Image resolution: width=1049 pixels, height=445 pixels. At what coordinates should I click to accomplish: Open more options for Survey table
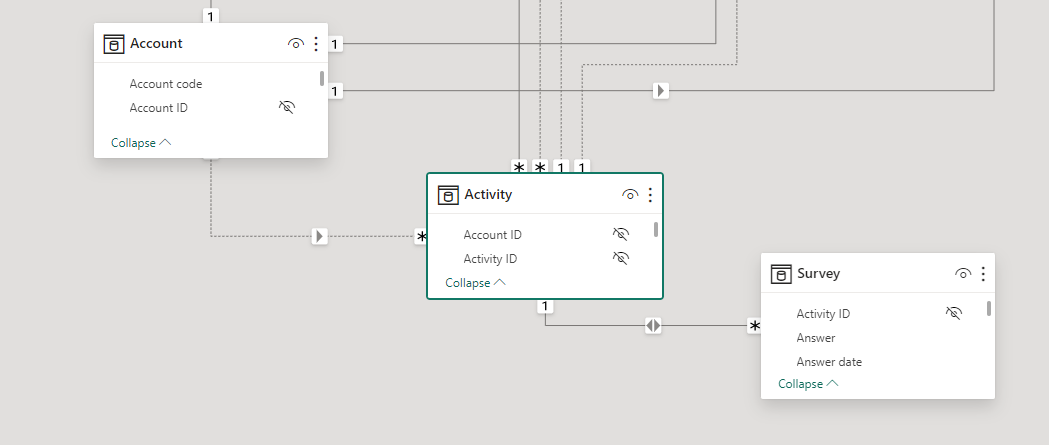[983, 274]
